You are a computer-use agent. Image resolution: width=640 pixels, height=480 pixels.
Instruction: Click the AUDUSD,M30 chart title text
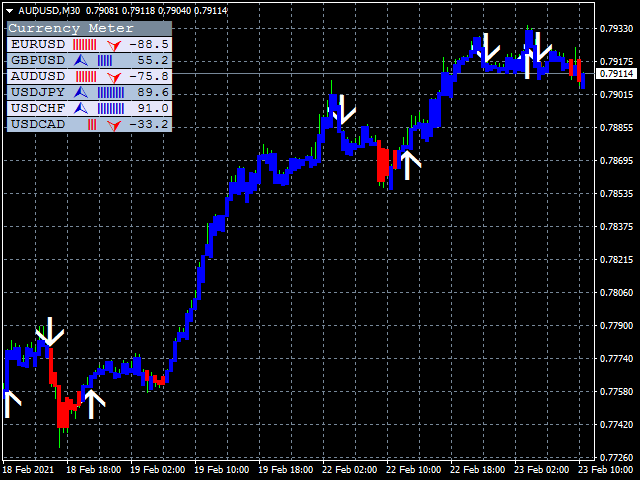[49, 11]
